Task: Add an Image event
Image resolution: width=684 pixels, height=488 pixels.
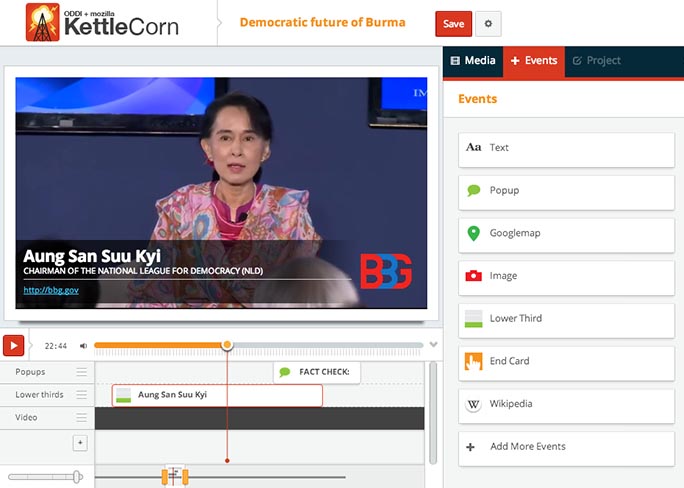Action: pos(566,278)
